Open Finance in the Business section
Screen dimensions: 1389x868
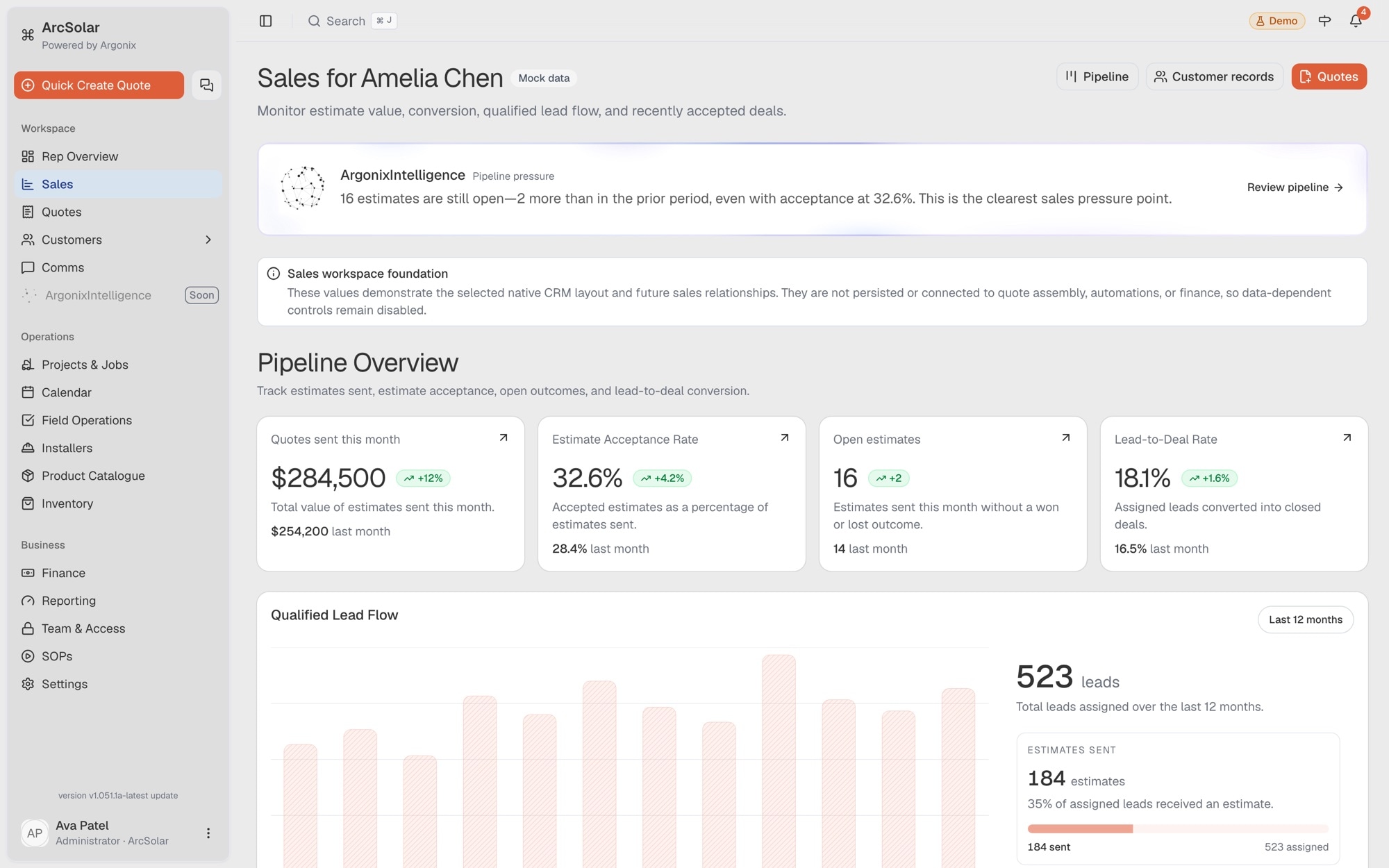coord(118,573)
